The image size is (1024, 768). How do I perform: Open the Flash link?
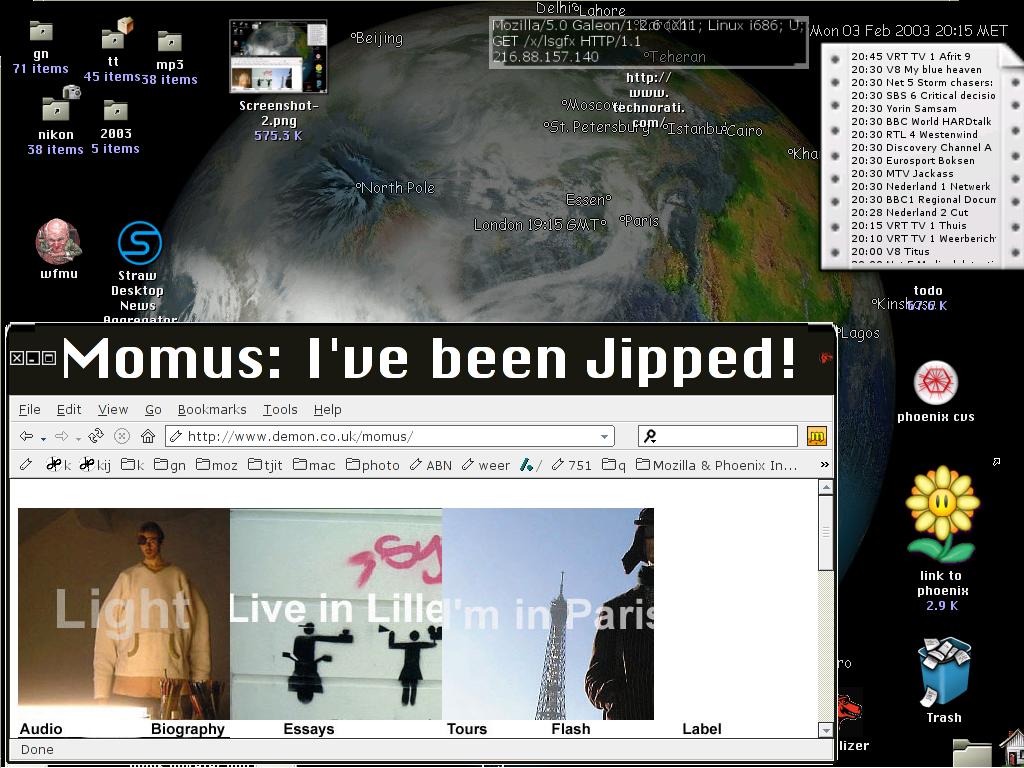[x=571, y=729]
